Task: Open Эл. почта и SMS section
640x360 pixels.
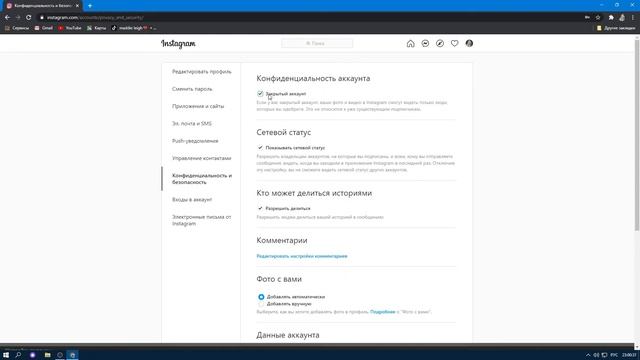Action: point(192,124)
